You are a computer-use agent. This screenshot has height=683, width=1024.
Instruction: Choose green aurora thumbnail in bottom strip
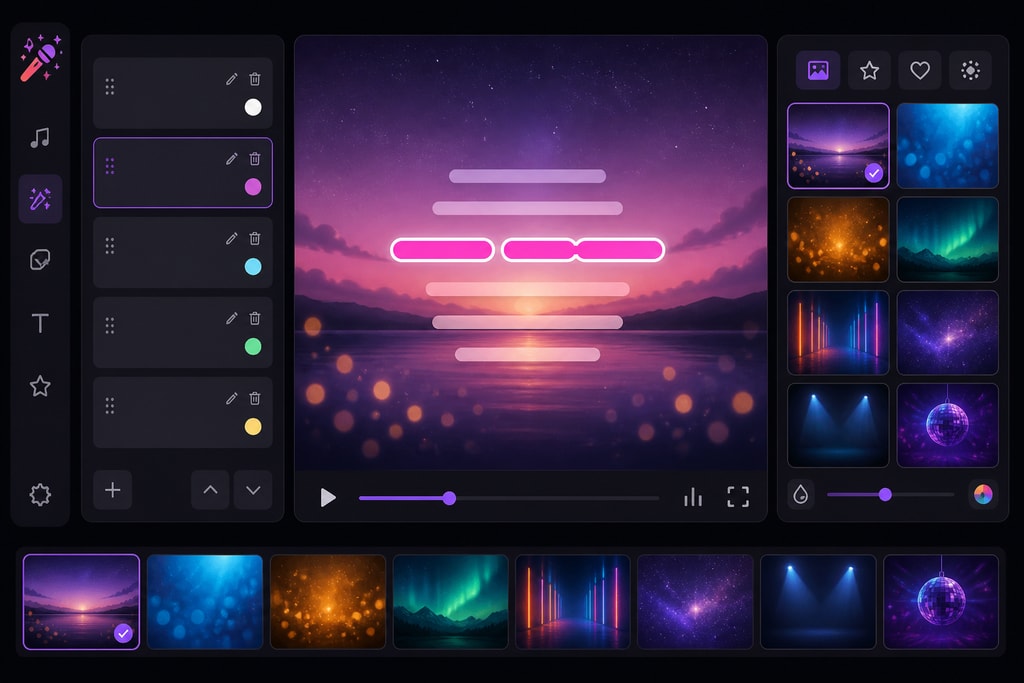pyautogui.click(x=451, y=602)
